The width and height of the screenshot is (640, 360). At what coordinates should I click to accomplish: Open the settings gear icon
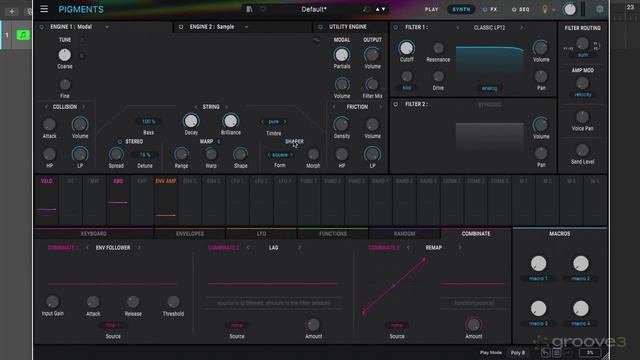[x=599, y=9]
